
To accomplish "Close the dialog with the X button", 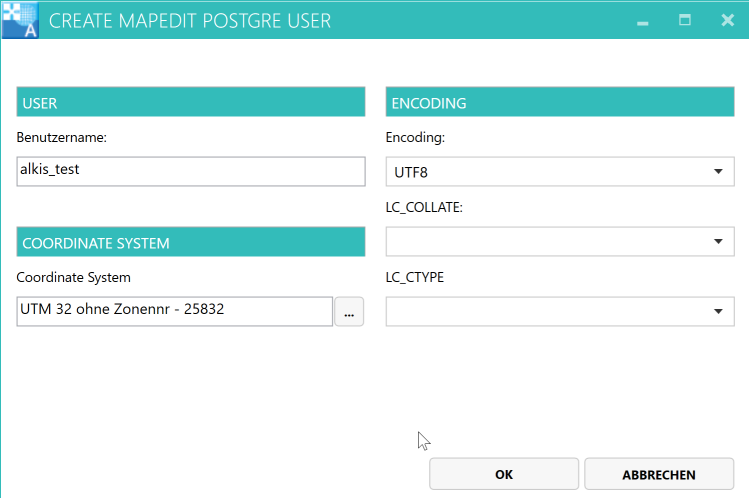I will 728,20.
